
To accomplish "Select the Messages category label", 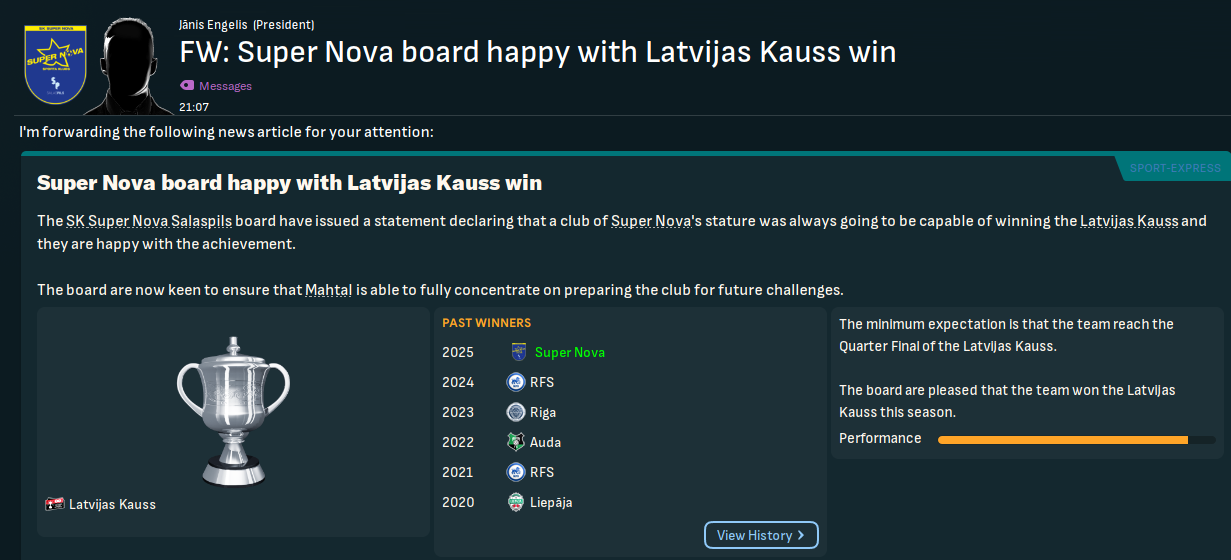I will [225, 86].
